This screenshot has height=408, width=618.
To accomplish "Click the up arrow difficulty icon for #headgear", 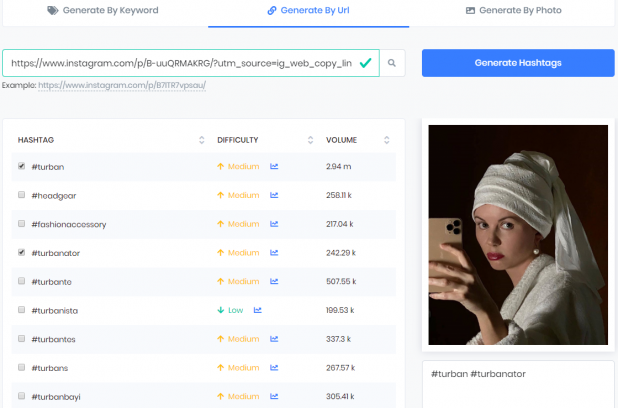I will (221, 195).
